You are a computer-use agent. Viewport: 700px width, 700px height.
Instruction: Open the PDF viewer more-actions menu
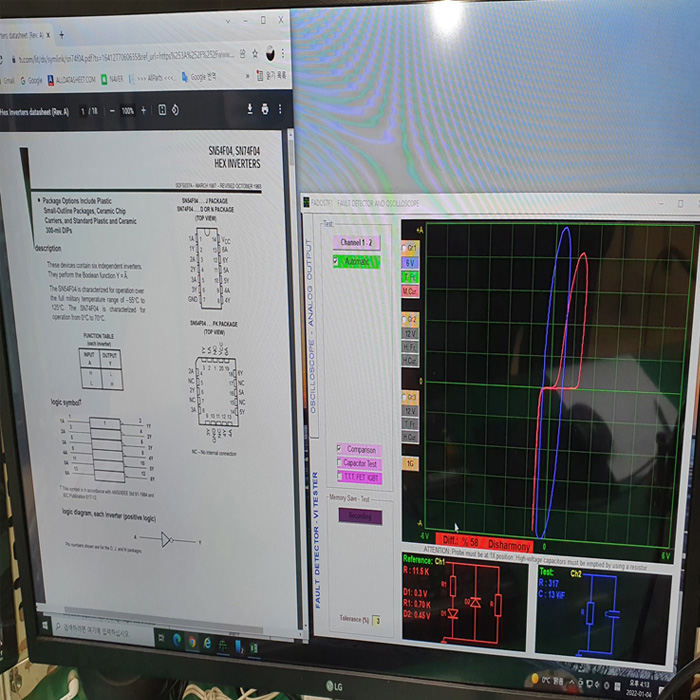point(280,109)
